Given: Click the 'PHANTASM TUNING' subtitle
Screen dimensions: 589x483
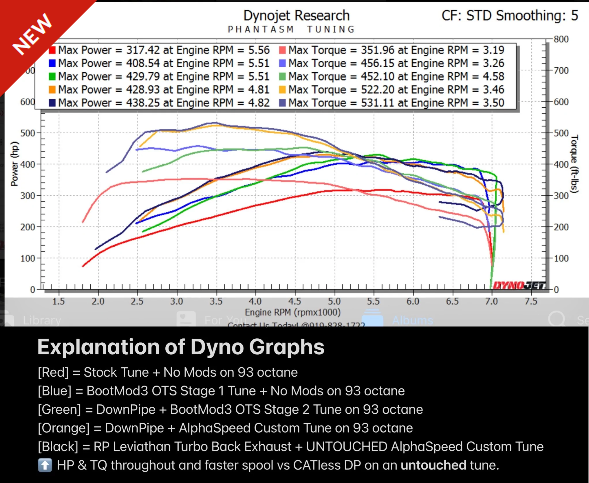Looking at the screenshot, I should click(x=291, y=29).
